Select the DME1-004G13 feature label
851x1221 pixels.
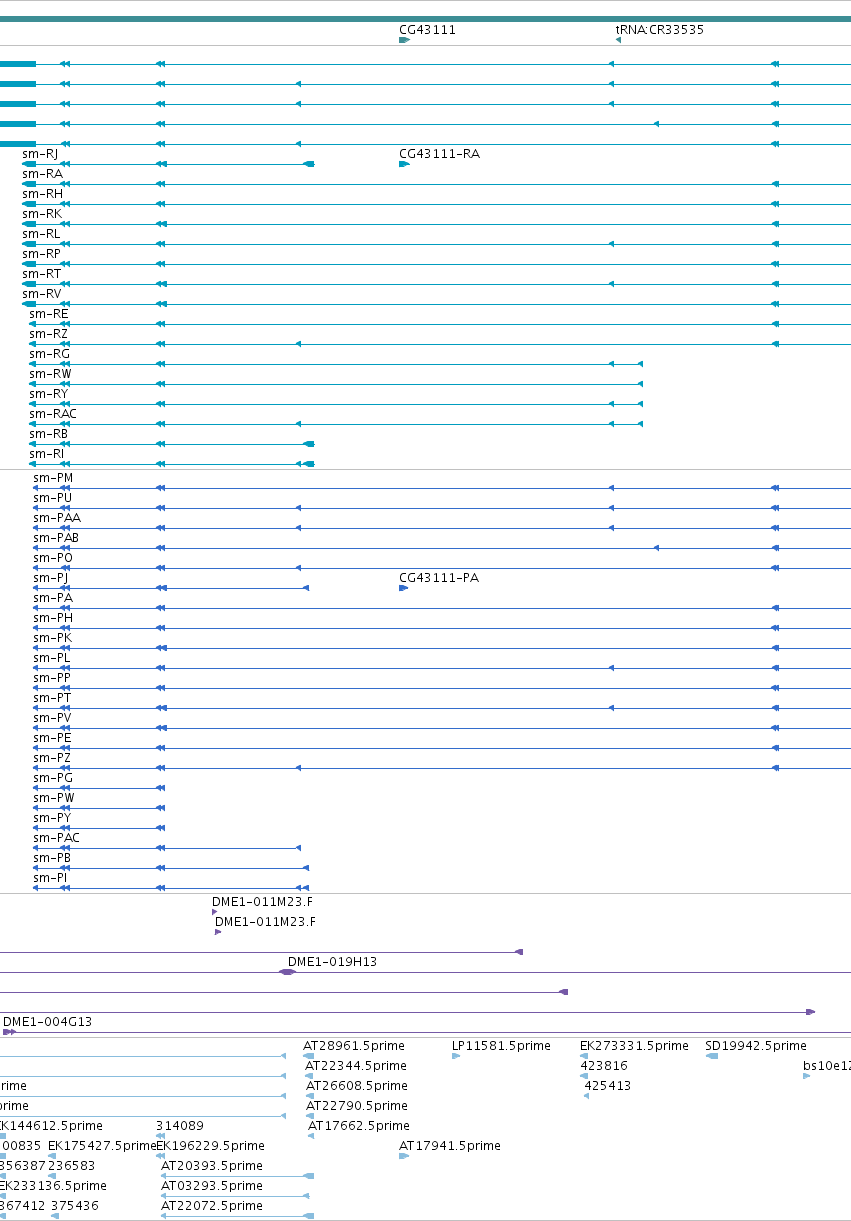[48, 1022]
